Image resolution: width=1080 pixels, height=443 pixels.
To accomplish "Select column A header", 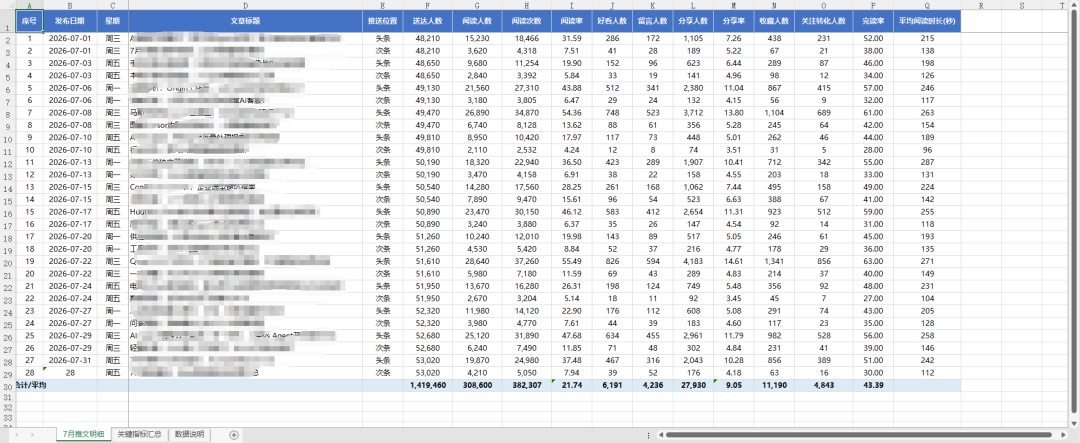I will 29,5.
